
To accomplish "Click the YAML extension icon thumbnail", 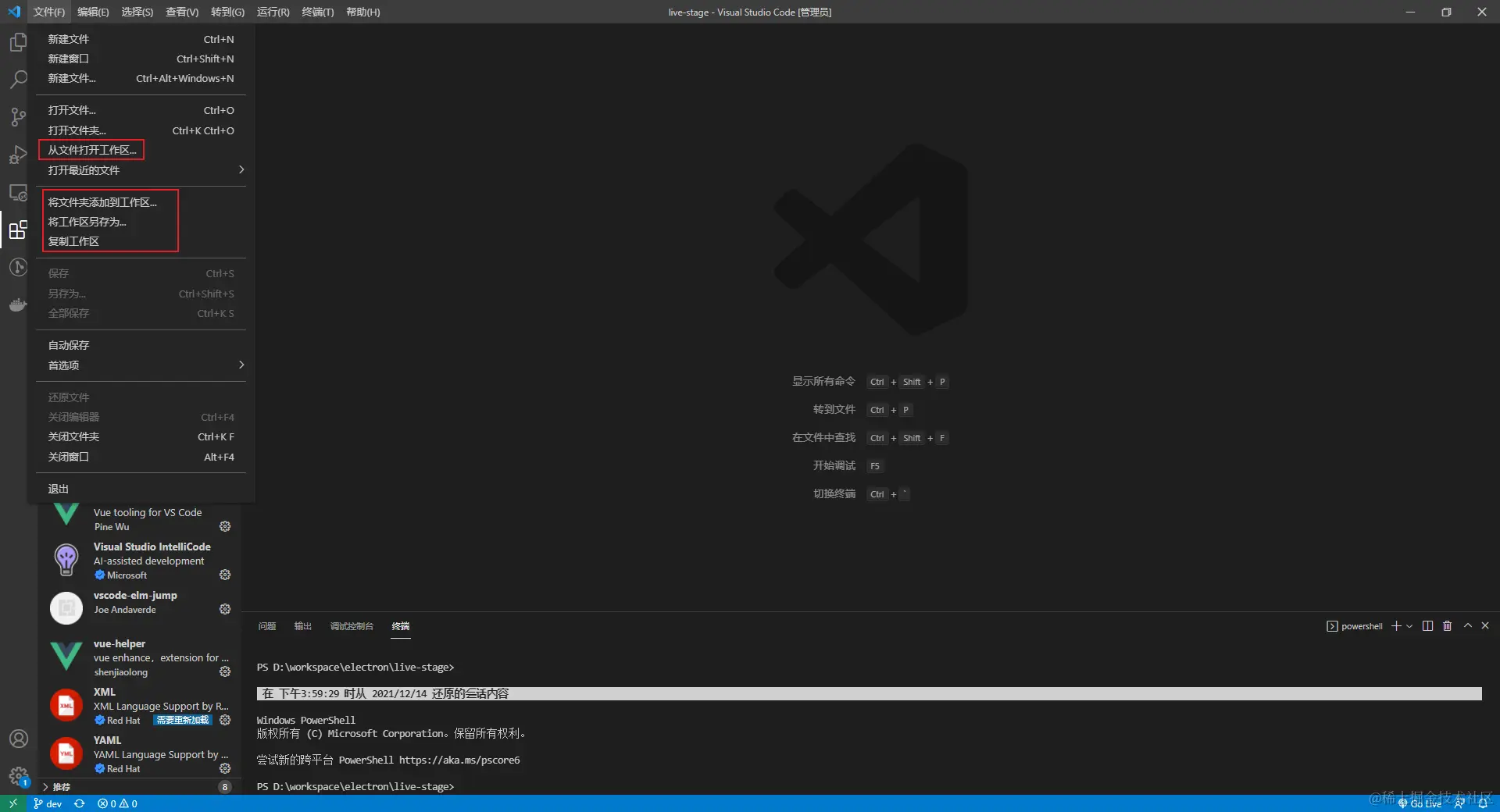I will [x=66, y=753].
